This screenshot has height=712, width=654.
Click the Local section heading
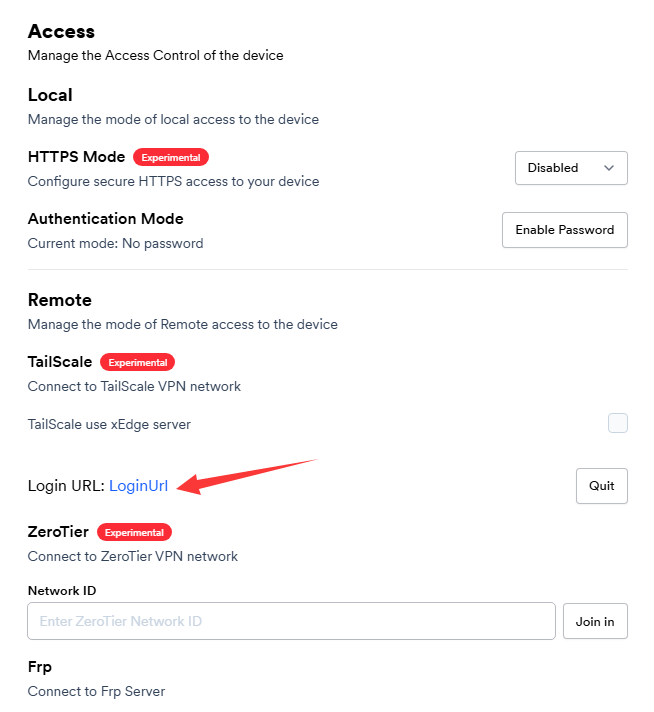pyautogui.click(x=50, y=95)
